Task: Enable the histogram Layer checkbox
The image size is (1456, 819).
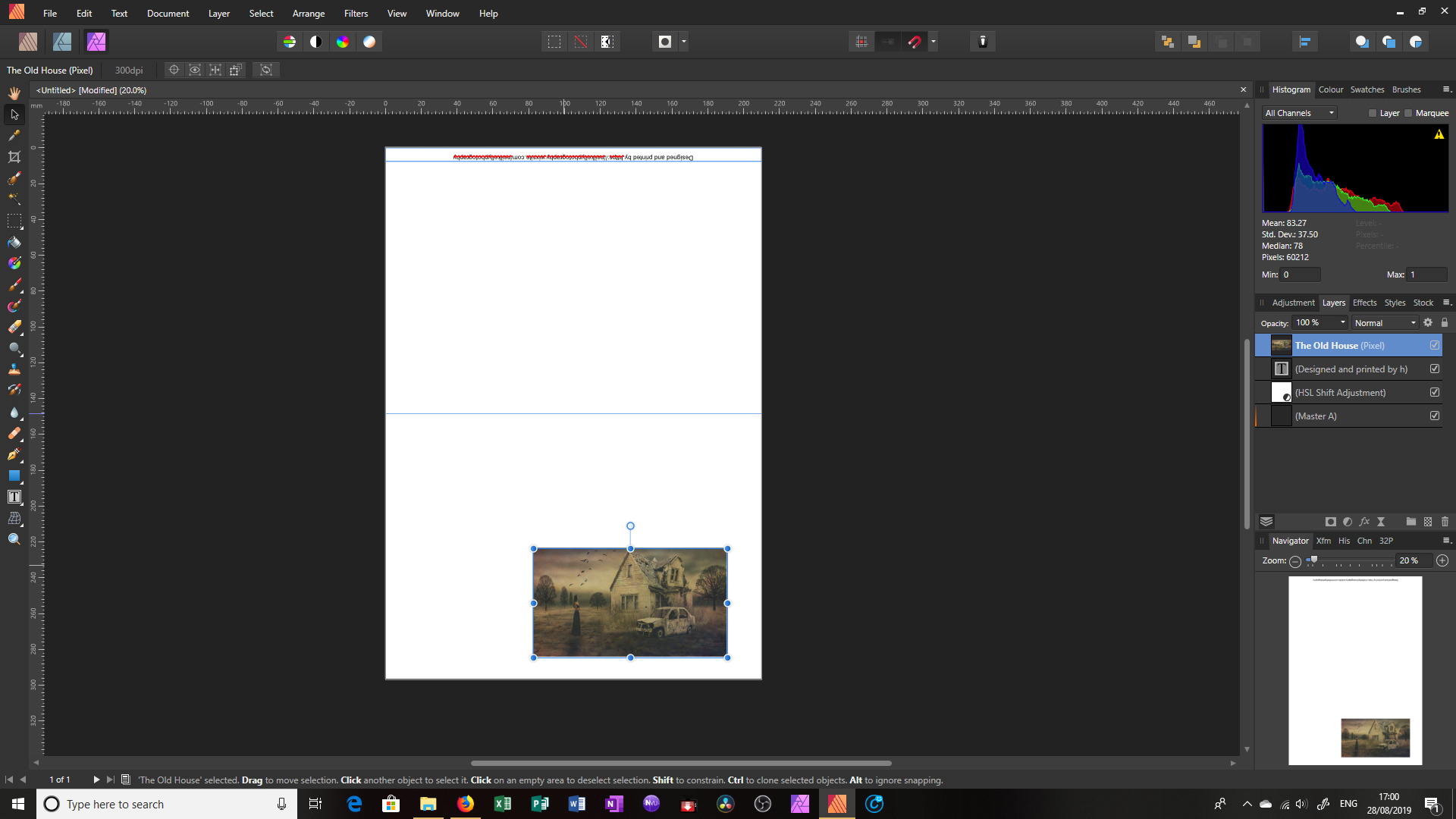Action: (1373, 113)
